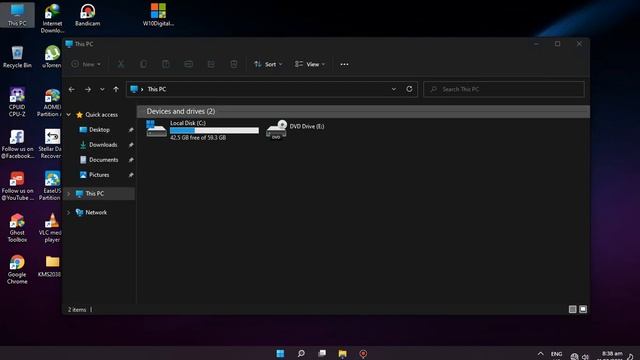Open Desktop in Quick access
Viewport: 640px width, 360px height.
(x=95, y=130)
